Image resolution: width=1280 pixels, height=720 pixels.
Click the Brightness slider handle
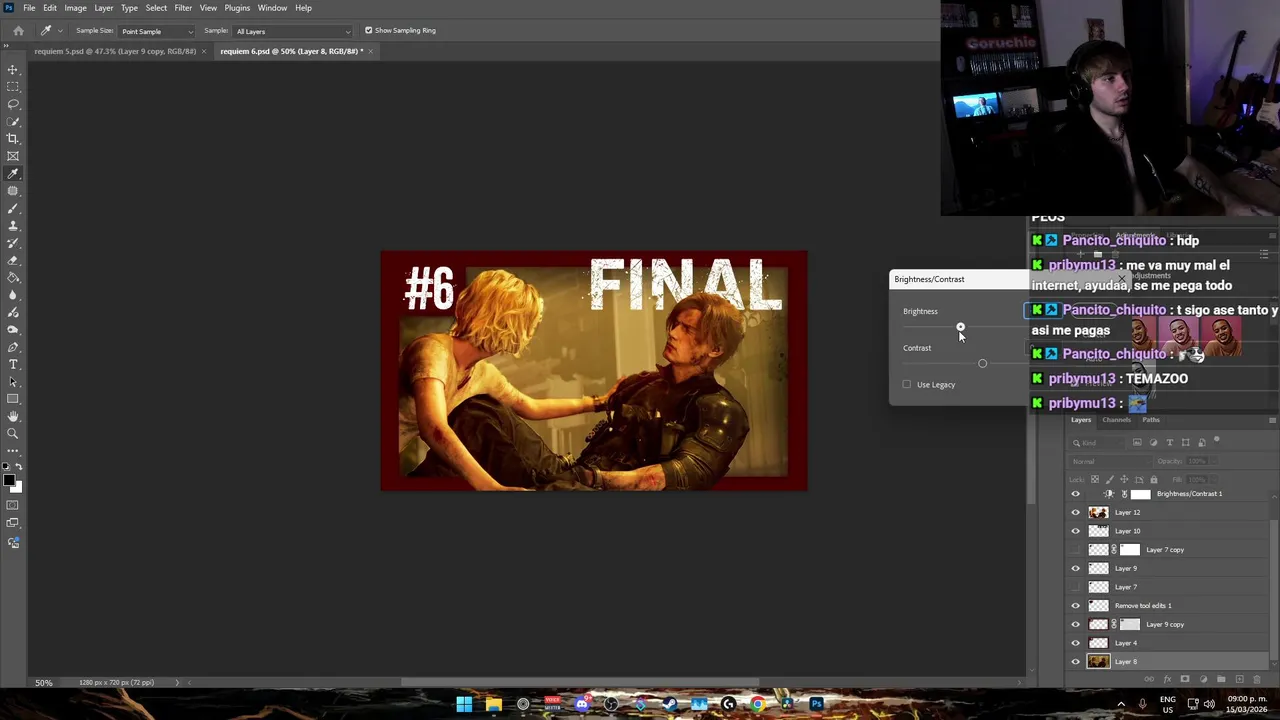(x=960, y=327)
